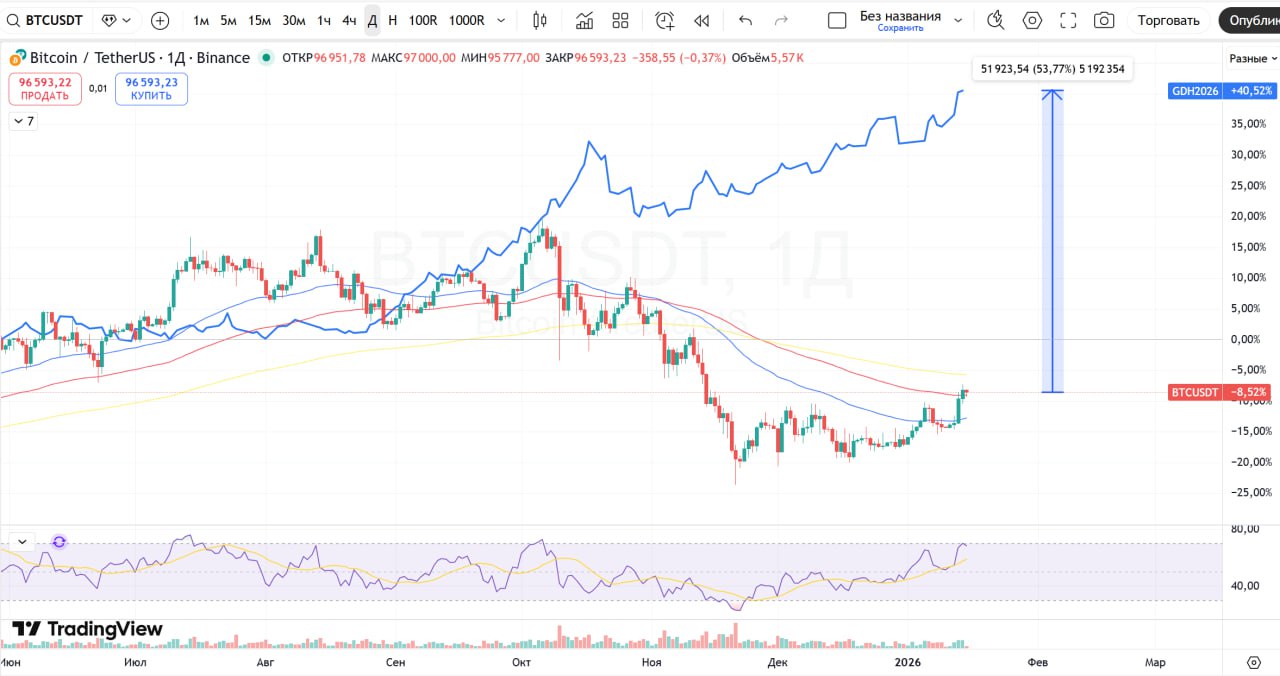Enter fullscreen mode
The width and height of the screenshot is (1280, 676).
click(1068, 20)
